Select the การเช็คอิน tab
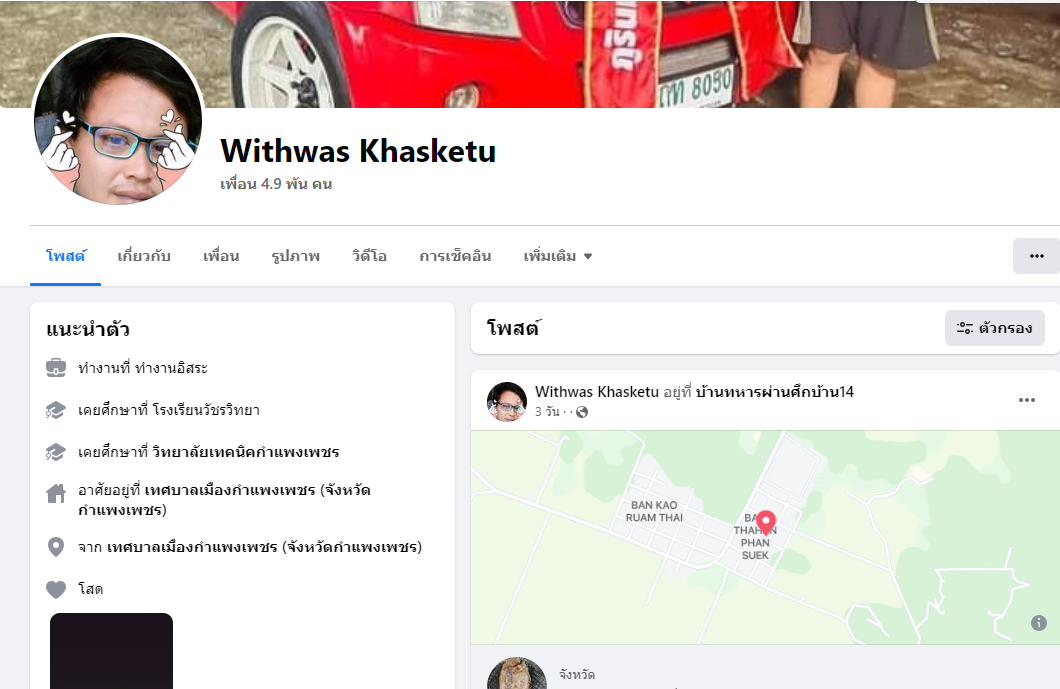This screenshot has width=1060, height=689. [455, 256]
